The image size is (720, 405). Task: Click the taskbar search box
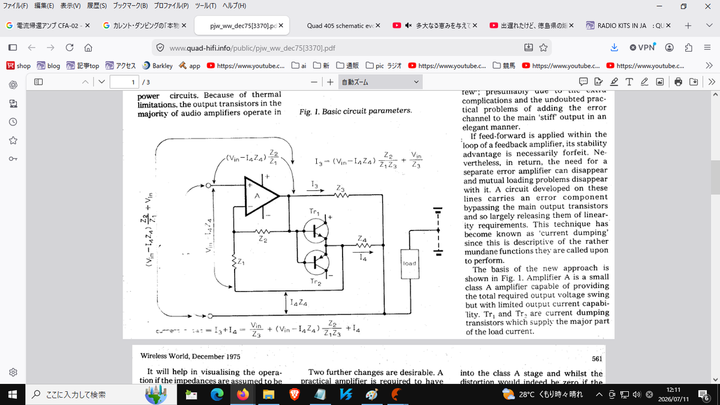[x=101, y=394]
